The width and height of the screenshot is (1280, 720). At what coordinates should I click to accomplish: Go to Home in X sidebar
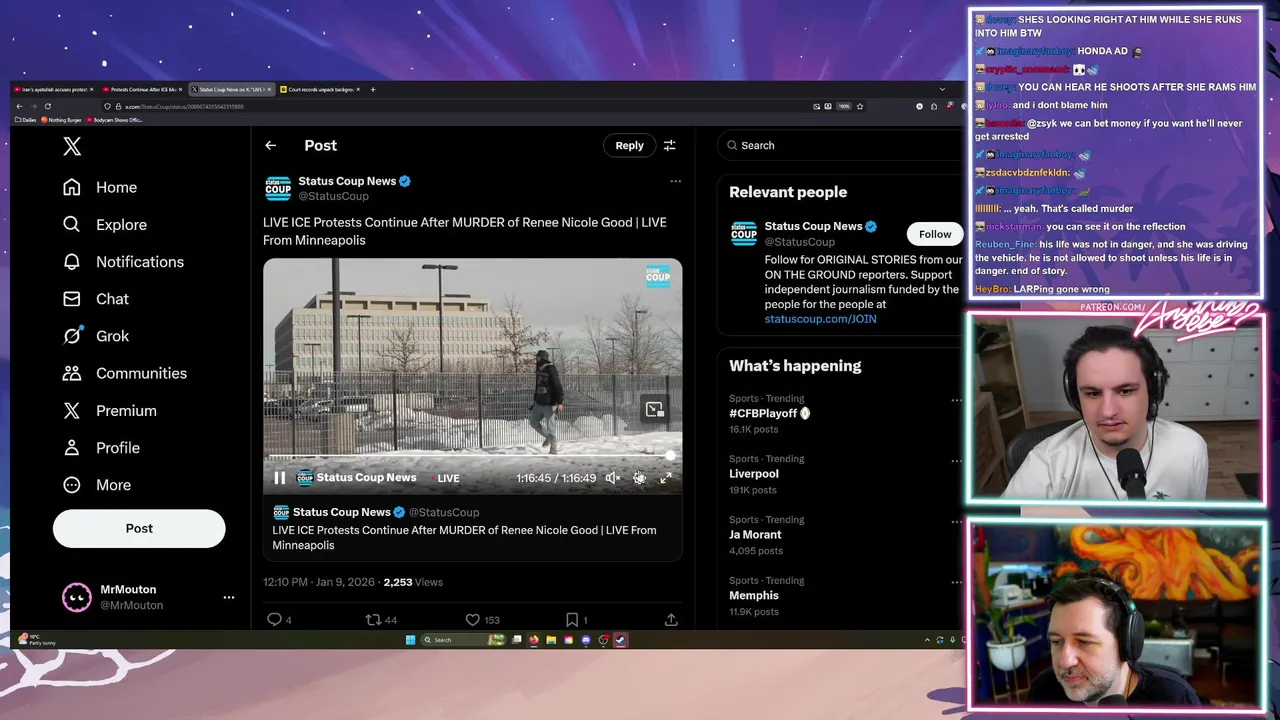[x=99, y=188]
